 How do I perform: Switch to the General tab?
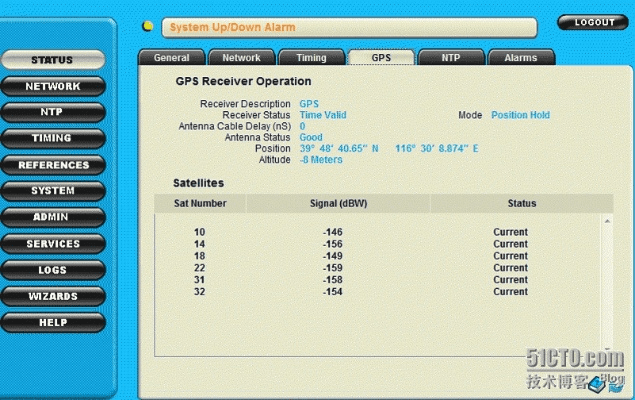(171, 58)
